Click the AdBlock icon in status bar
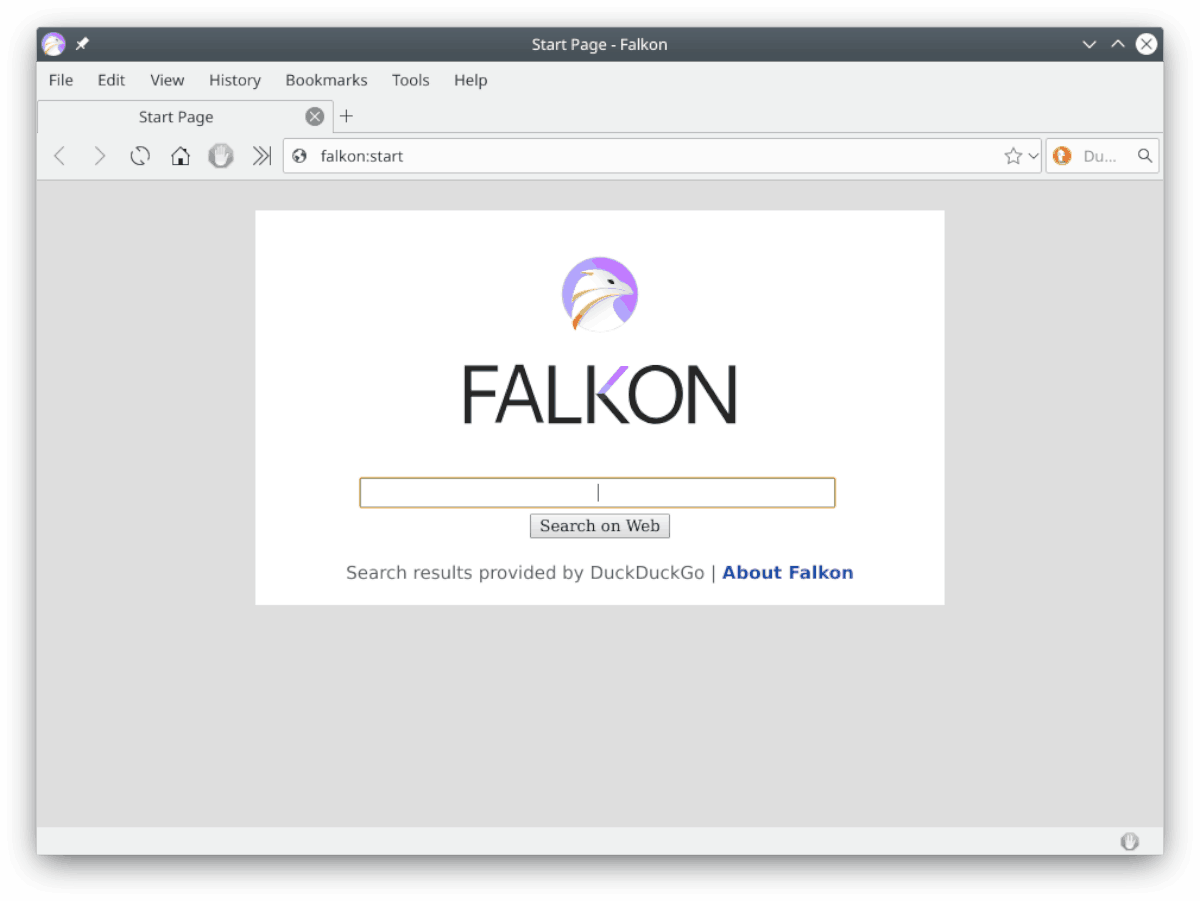Viewport: 1200px width, 901px height. pyautogui.click(x=1129, y=841)
